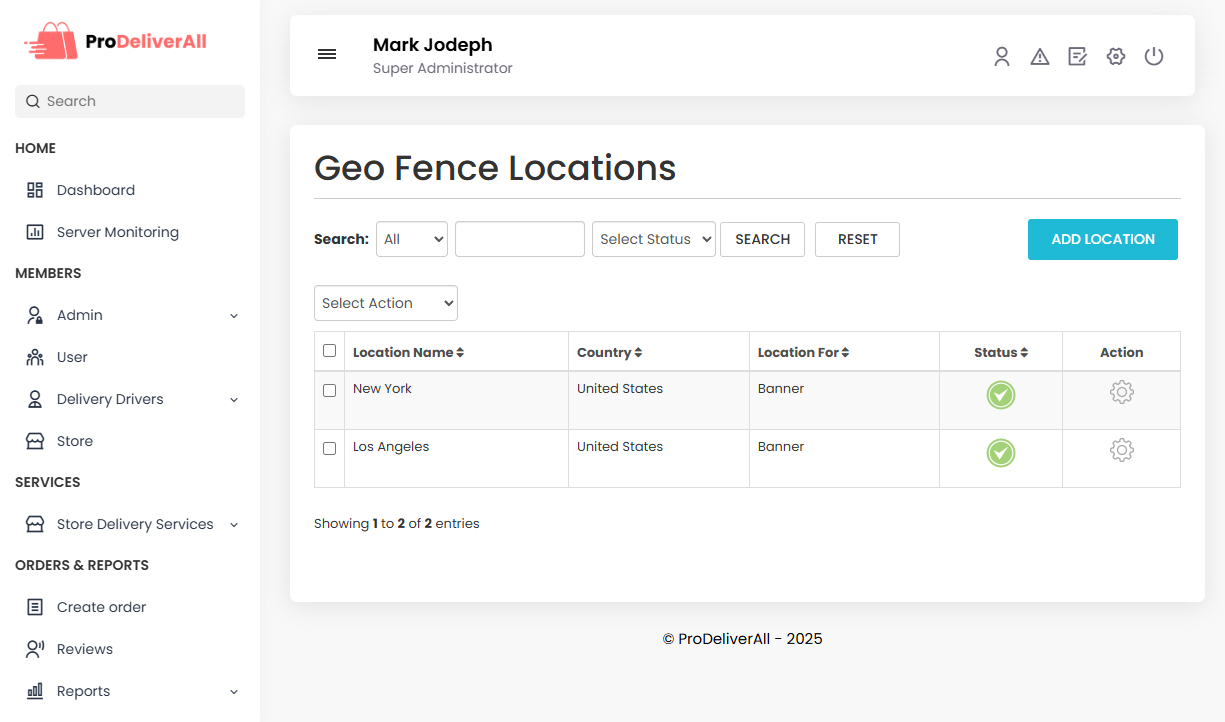
Task: Click the Reviews speaker icon
Action: [x=35, y=649]
